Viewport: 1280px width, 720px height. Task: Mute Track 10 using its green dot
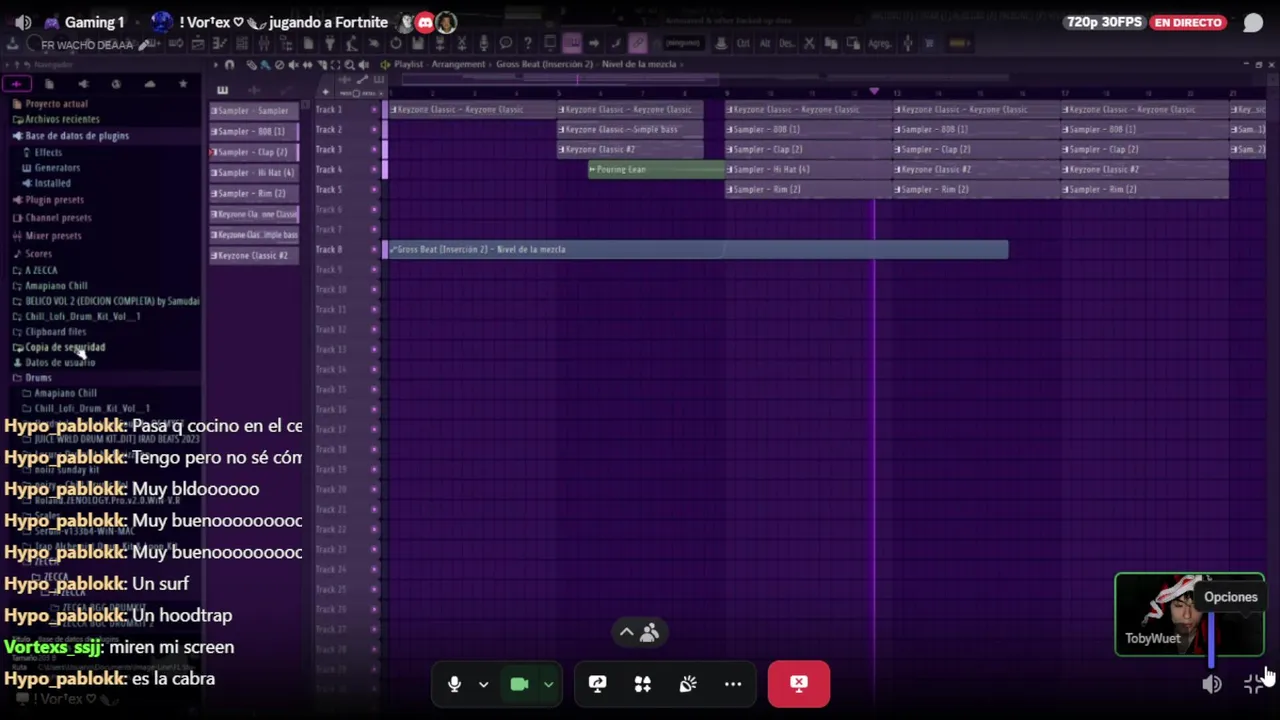pyautogui.click(x=374, y=289)
